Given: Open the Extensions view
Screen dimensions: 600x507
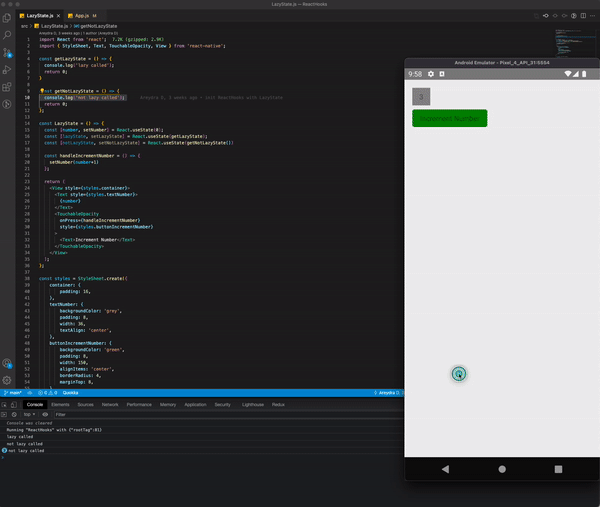Looking at the screenshot, I should pyautogui.click(x=7, y=85).
